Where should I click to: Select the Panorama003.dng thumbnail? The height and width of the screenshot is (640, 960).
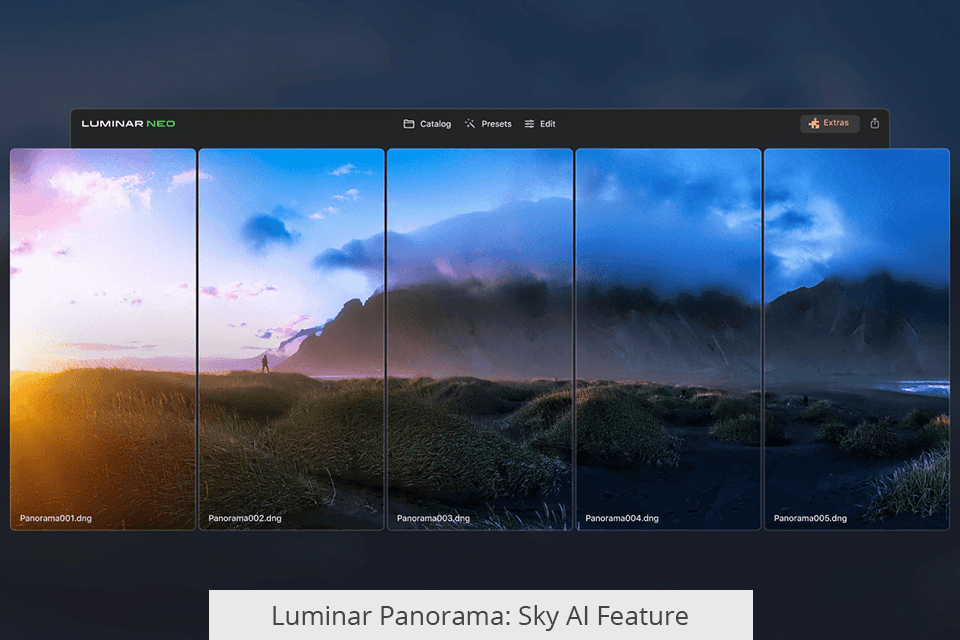[480, 339]
